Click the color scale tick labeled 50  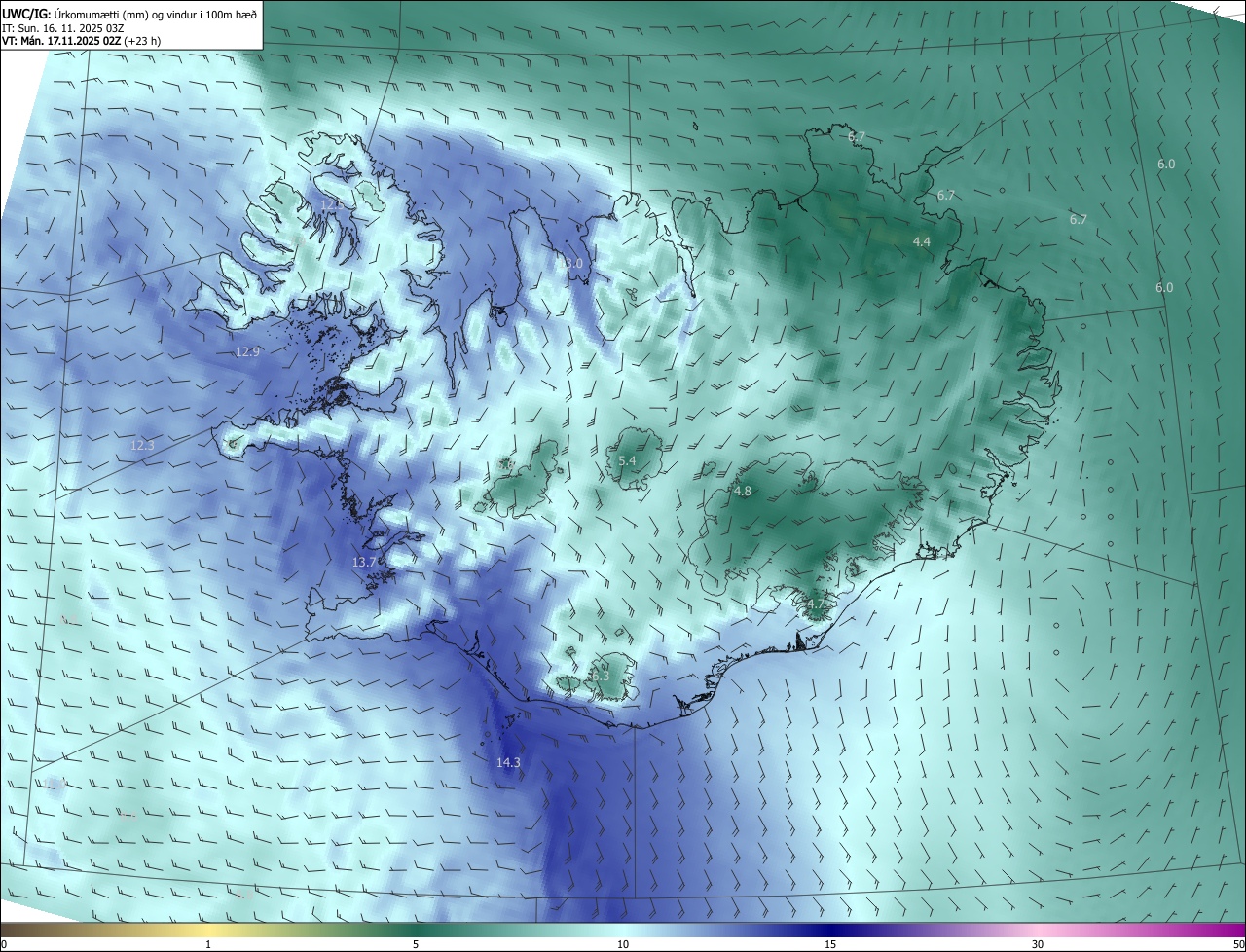click(1238, 944)
